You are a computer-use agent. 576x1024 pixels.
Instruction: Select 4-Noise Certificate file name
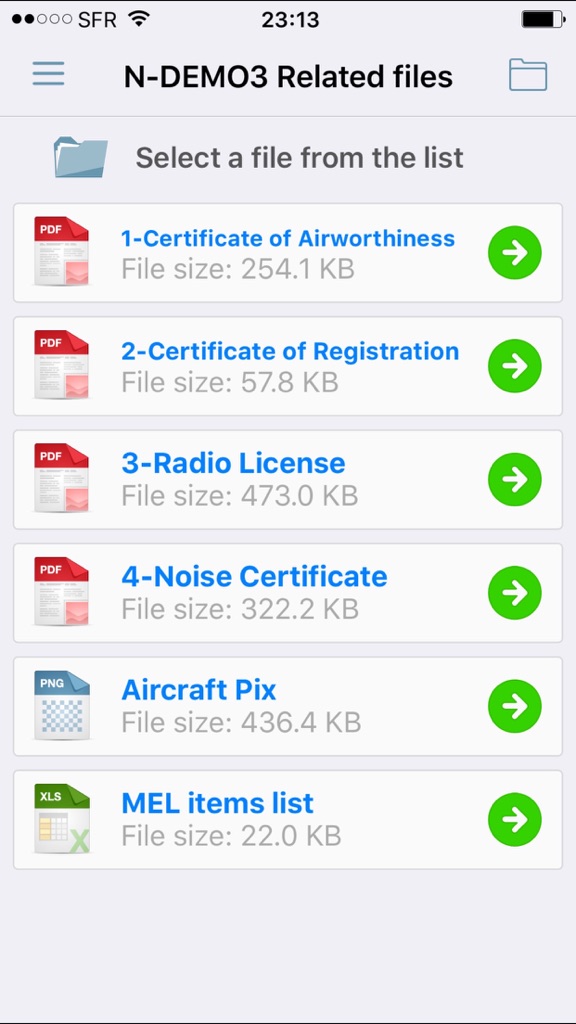(254, 577)
